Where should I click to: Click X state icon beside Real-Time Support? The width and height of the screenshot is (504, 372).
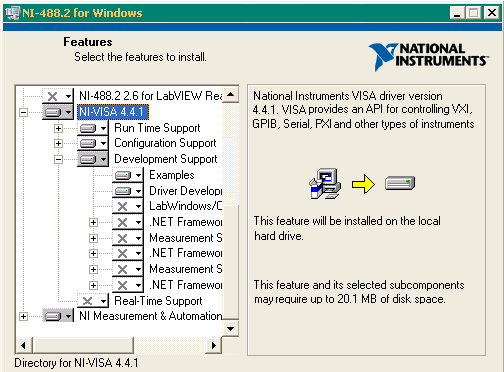point(93,301)
